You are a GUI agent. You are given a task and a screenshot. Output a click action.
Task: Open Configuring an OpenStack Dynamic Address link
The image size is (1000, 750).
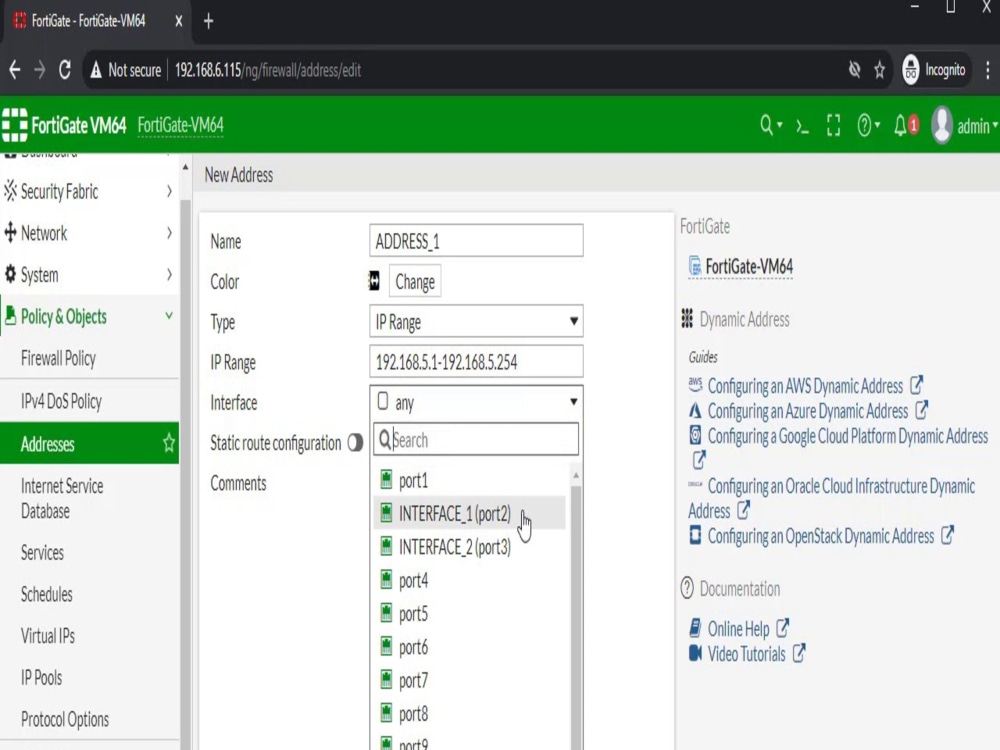(x=821, y=536)
